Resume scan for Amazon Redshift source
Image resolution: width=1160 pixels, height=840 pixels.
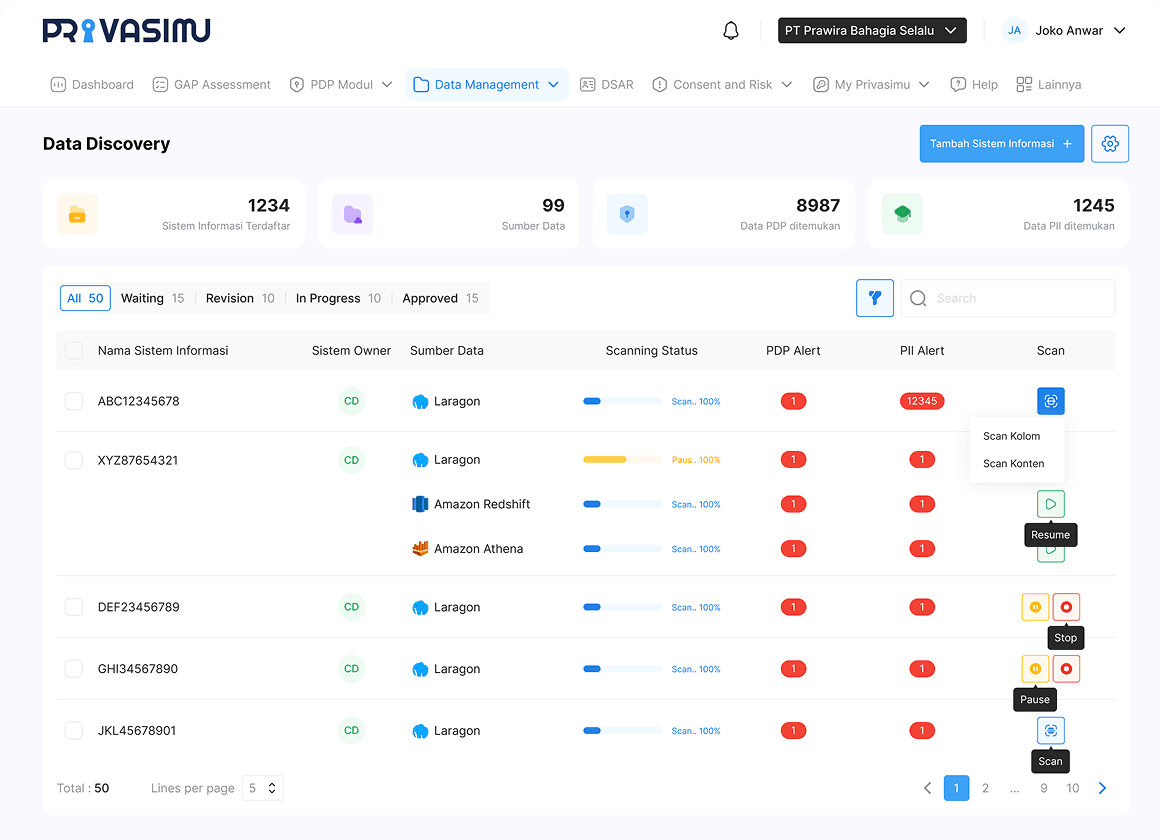1050,504
